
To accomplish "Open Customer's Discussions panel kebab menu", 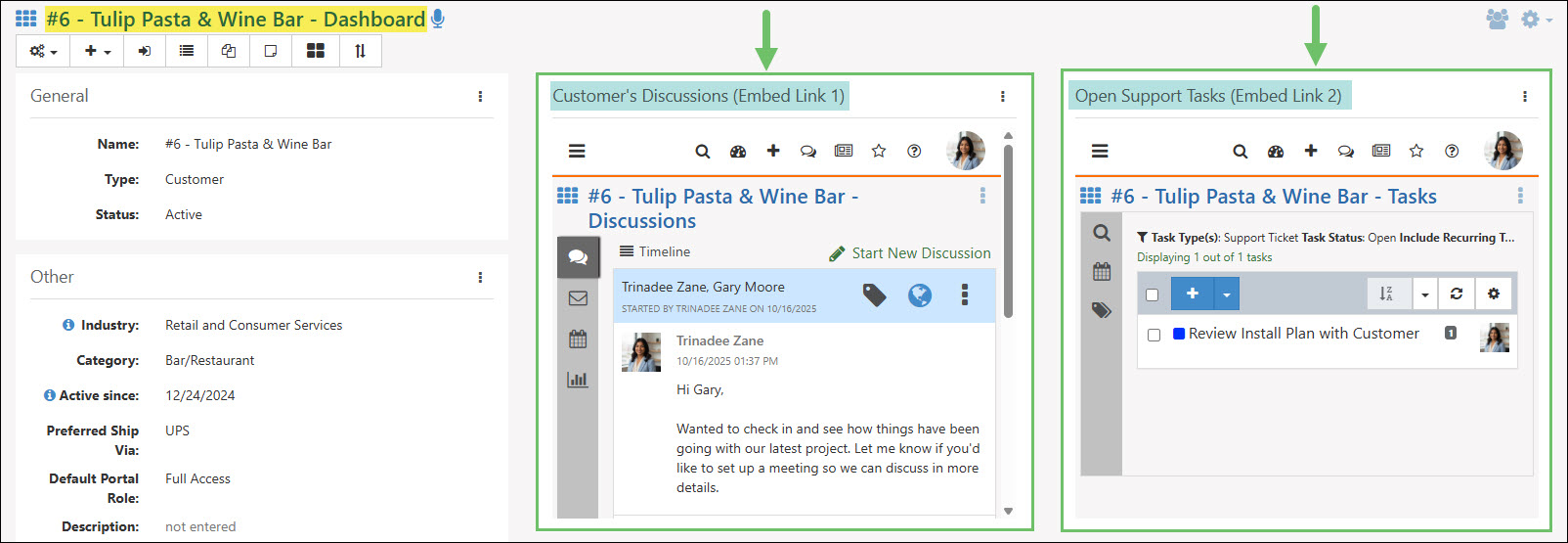I will pyautogui.click(x=1002, y=96).
